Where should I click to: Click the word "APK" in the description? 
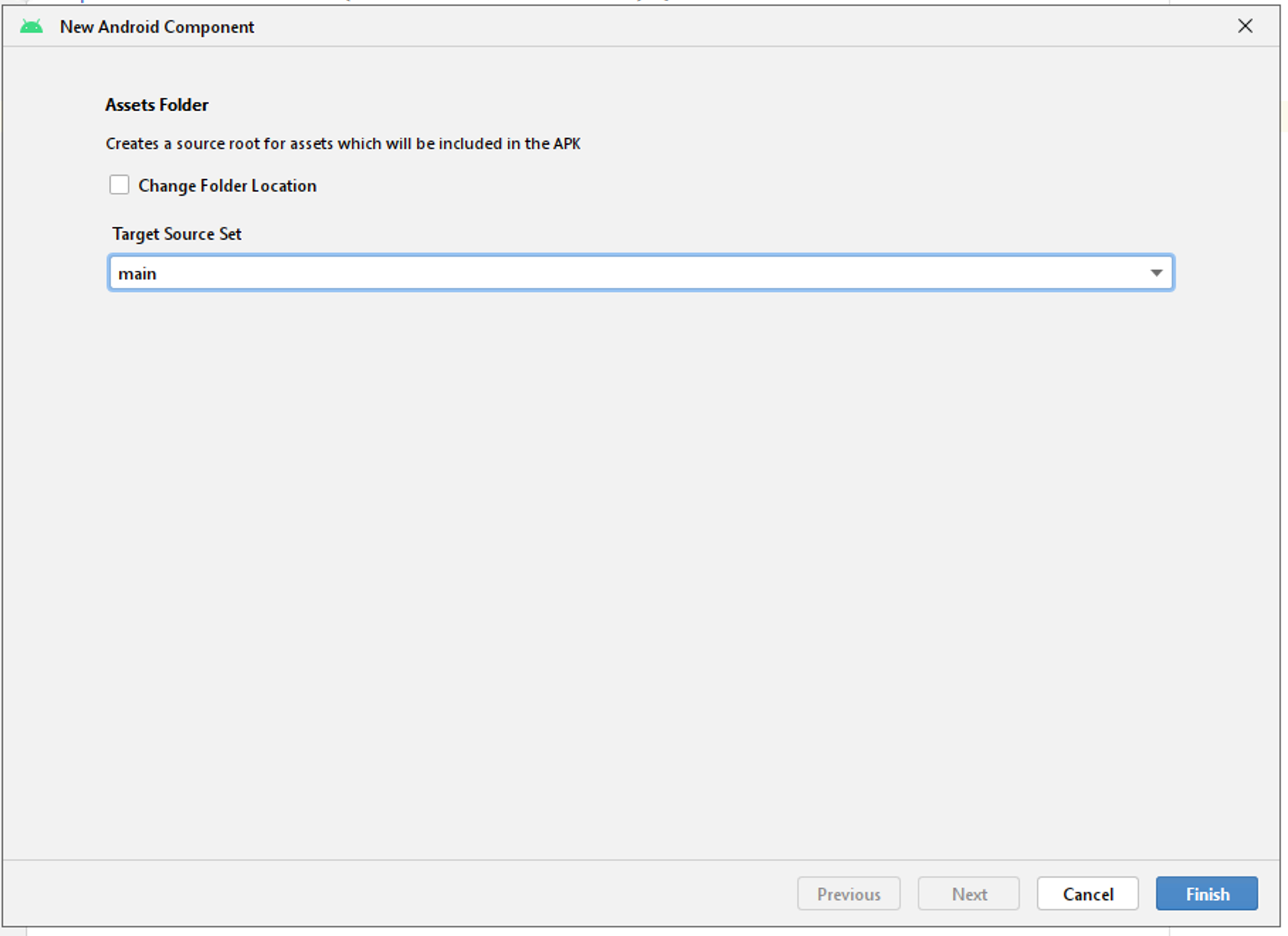click(567, 144)
